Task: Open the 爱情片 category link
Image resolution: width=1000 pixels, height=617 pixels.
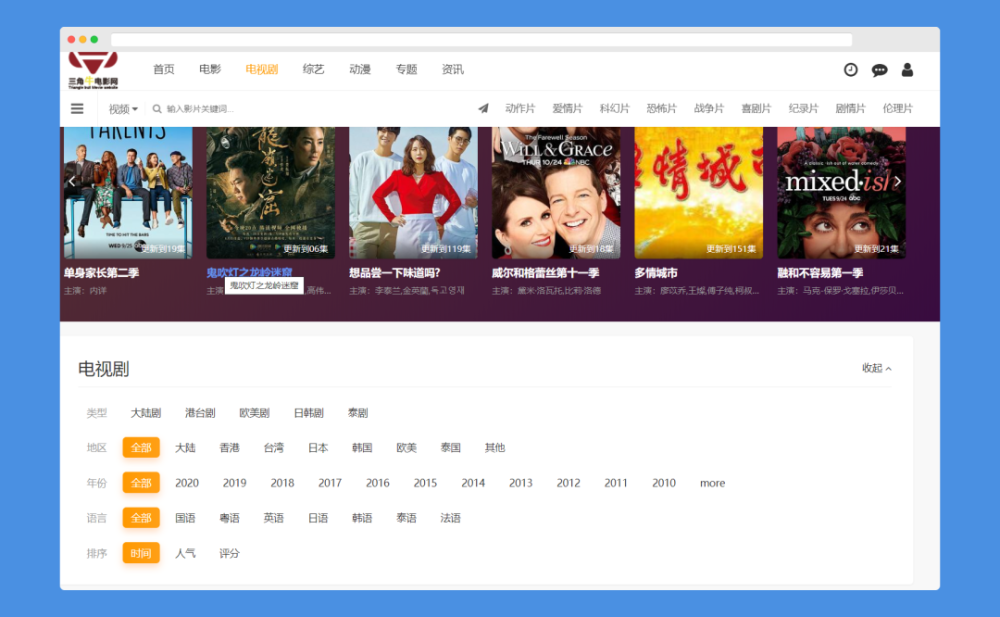Action: (567, 108)
